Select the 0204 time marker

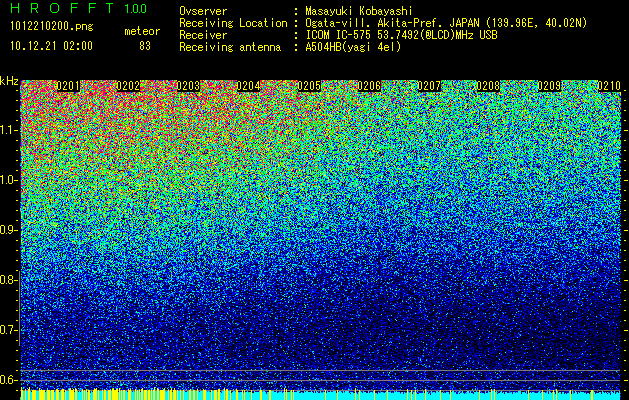click(x=248, y=86)
